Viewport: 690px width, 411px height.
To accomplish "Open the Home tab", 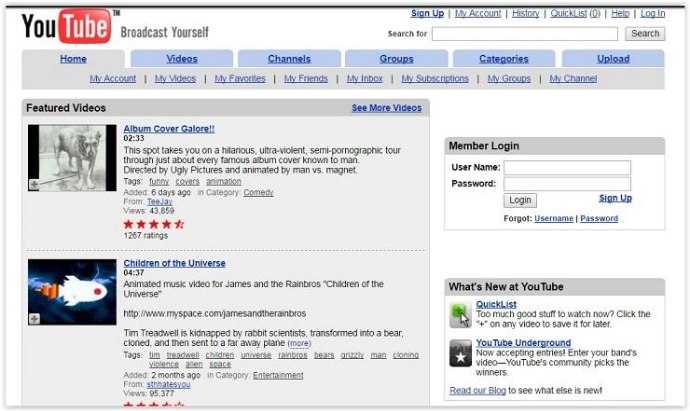I will coord(73,59).
